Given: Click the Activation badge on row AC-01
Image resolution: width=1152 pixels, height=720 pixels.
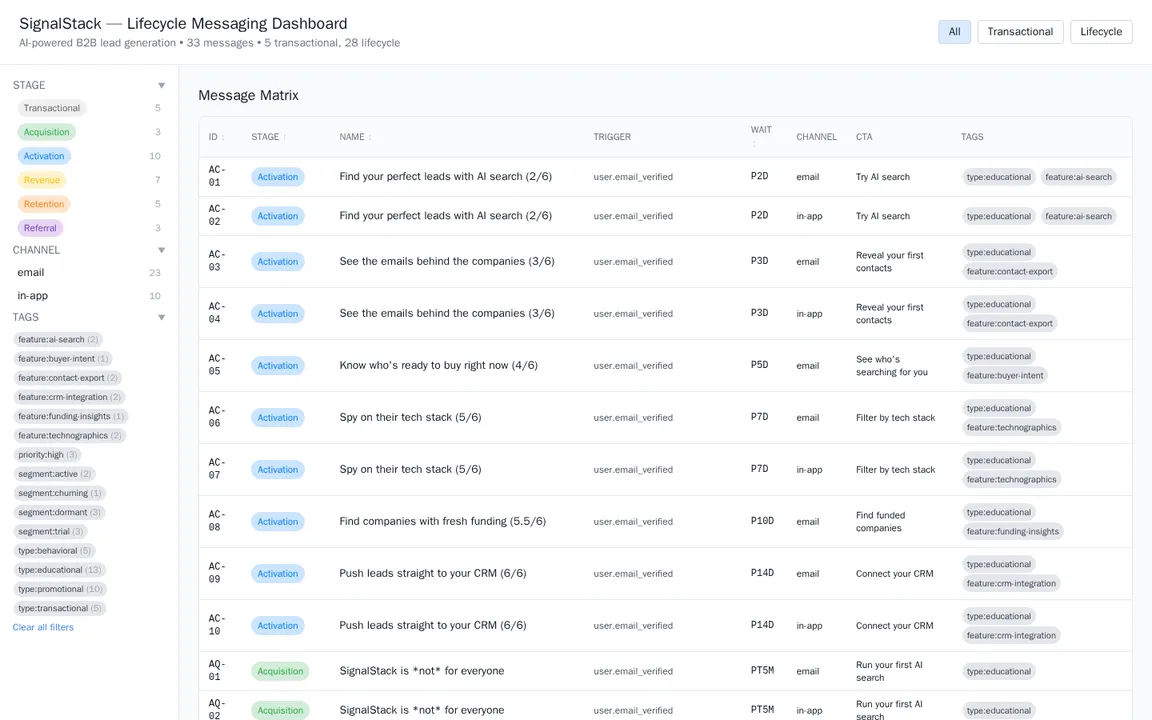Looking at the screenshot, I should (277, 176).
